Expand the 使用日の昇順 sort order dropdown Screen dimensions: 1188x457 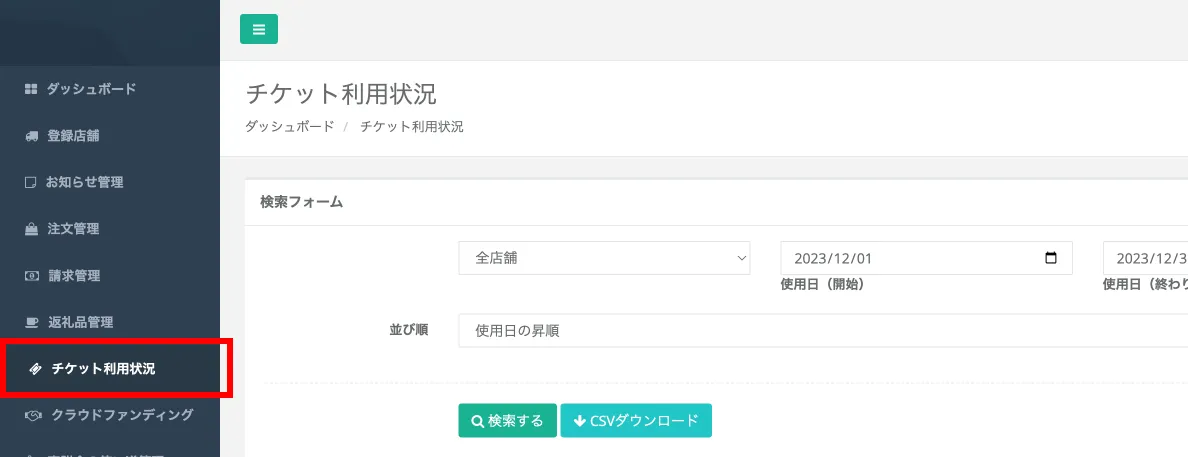[x=820, y=330]
